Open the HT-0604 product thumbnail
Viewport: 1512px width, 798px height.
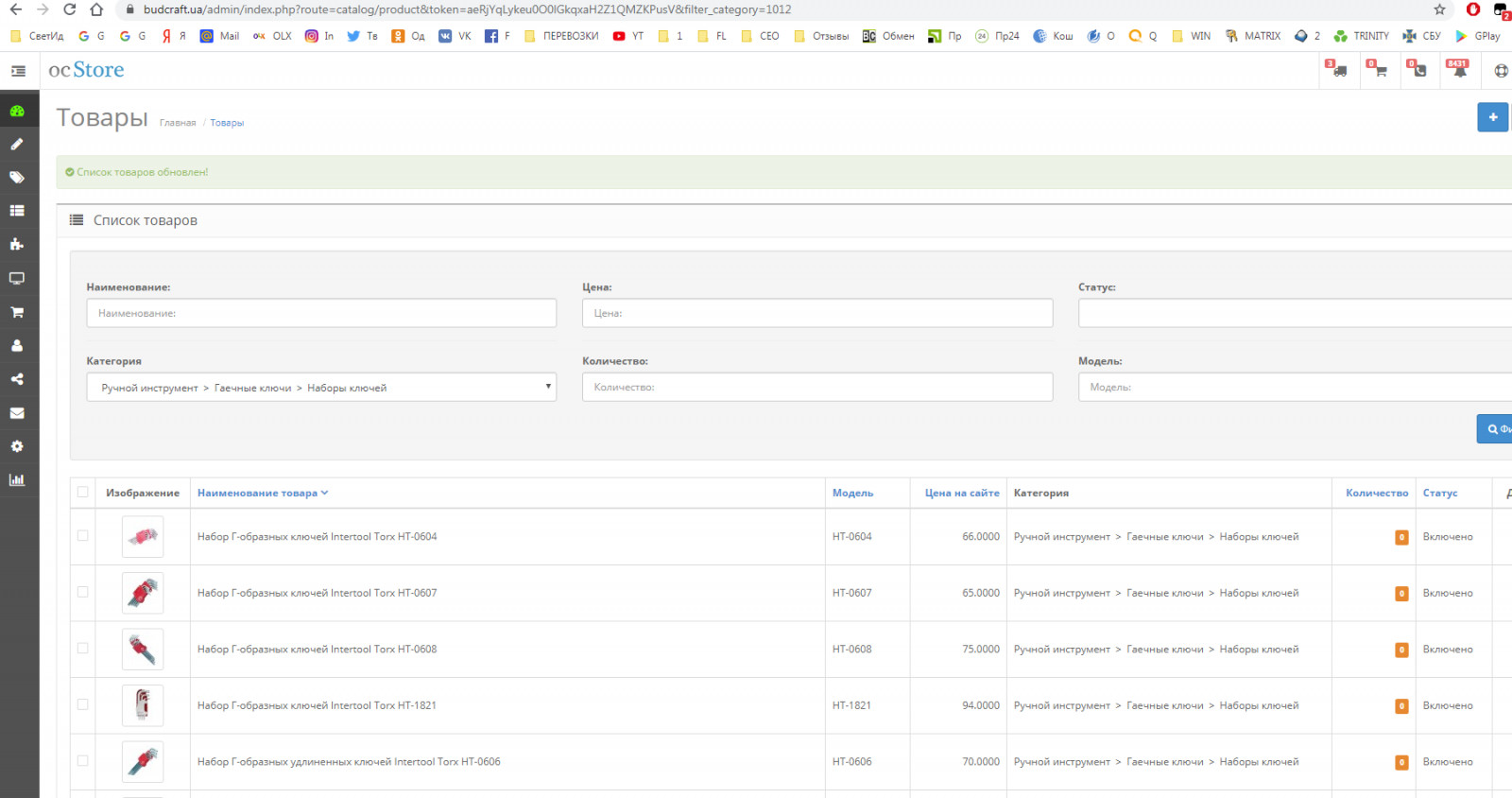pyautogui.click(x=143, y=536)
